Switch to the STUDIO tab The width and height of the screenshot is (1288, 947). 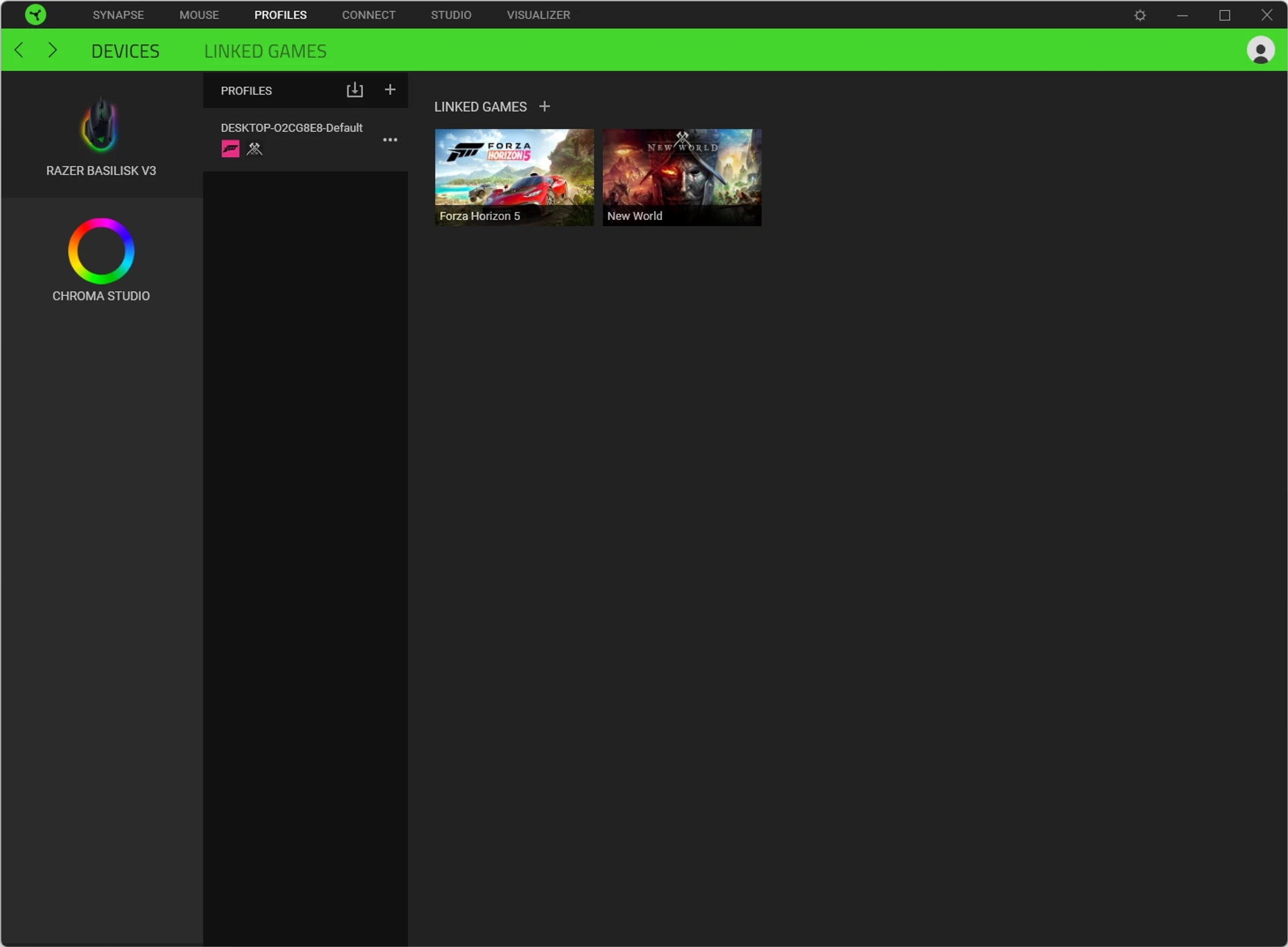click(451, 15)
